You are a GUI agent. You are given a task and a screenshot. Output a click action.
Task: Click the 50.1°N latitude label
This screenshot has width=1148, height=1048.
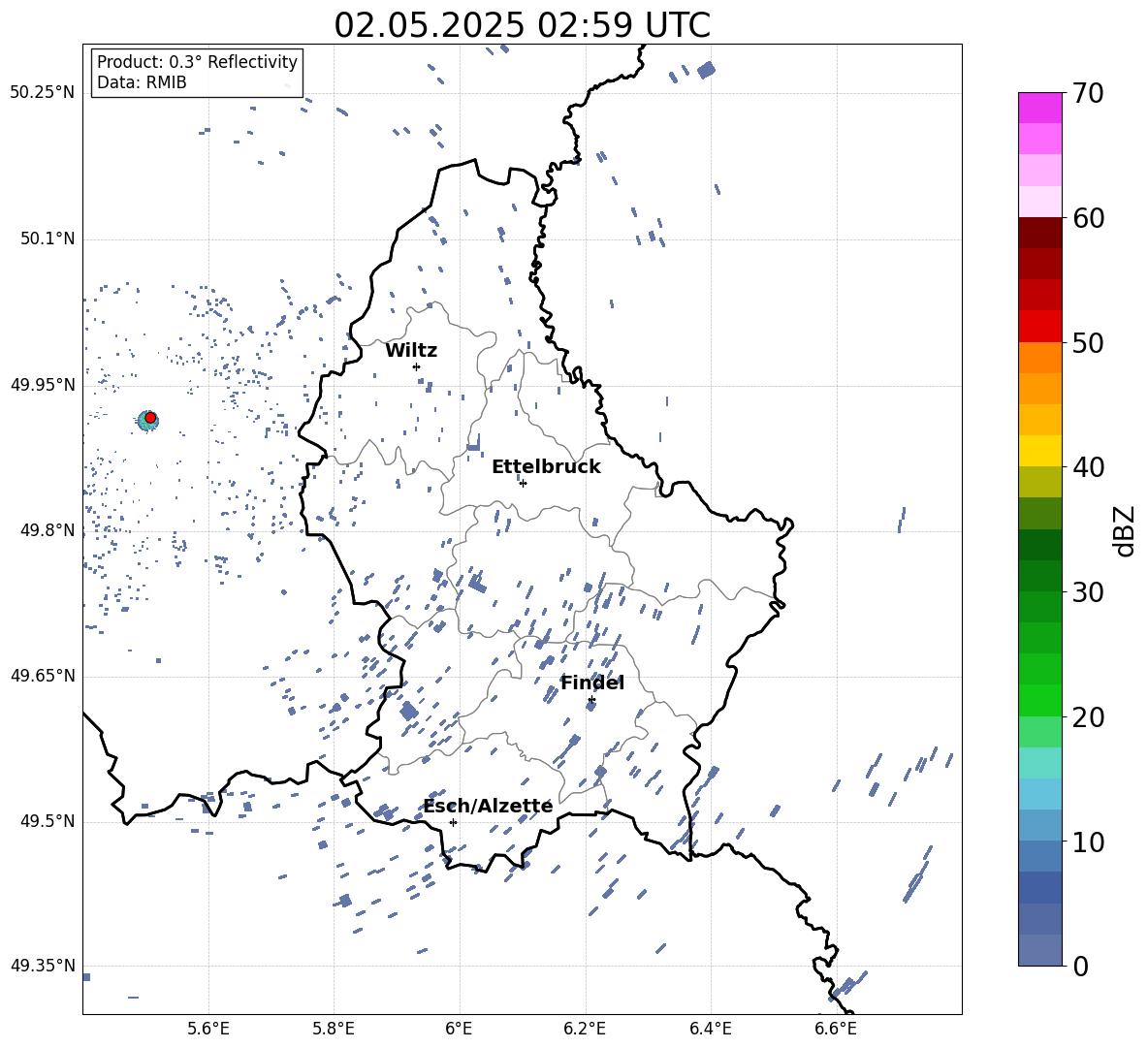pos(48,239)
